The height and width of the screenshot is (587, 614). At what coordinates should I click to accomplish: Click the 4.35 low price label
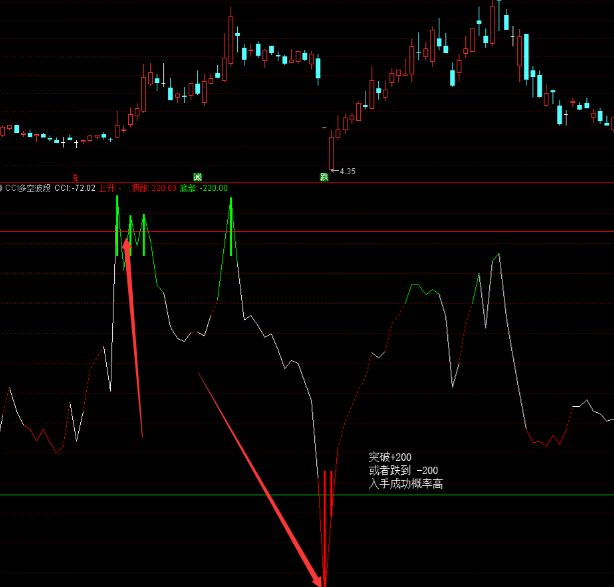(347, 171)
